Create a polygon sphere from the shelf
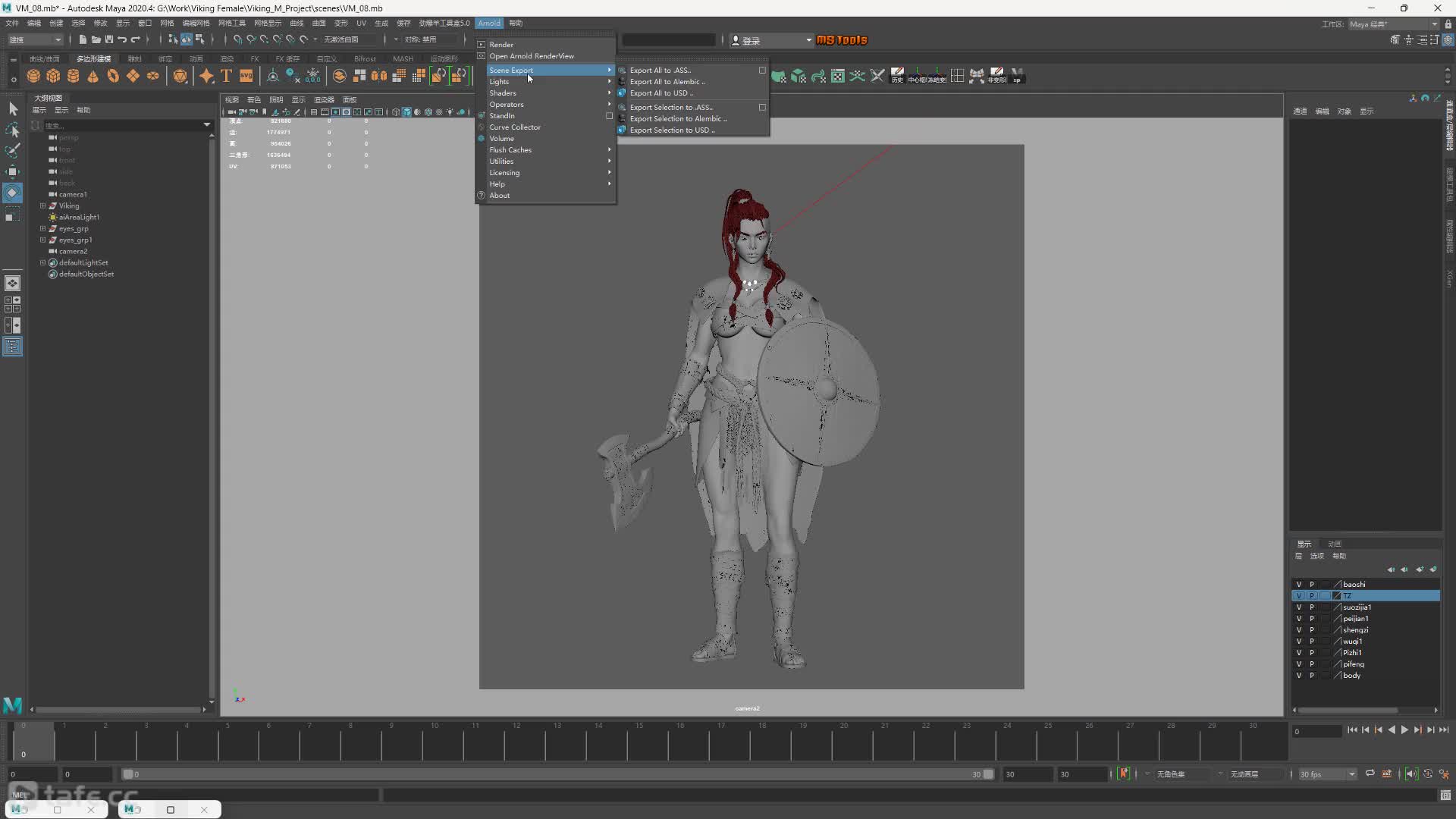The width and height of the screenshot is (1456, 819). [x=33, y=76]
